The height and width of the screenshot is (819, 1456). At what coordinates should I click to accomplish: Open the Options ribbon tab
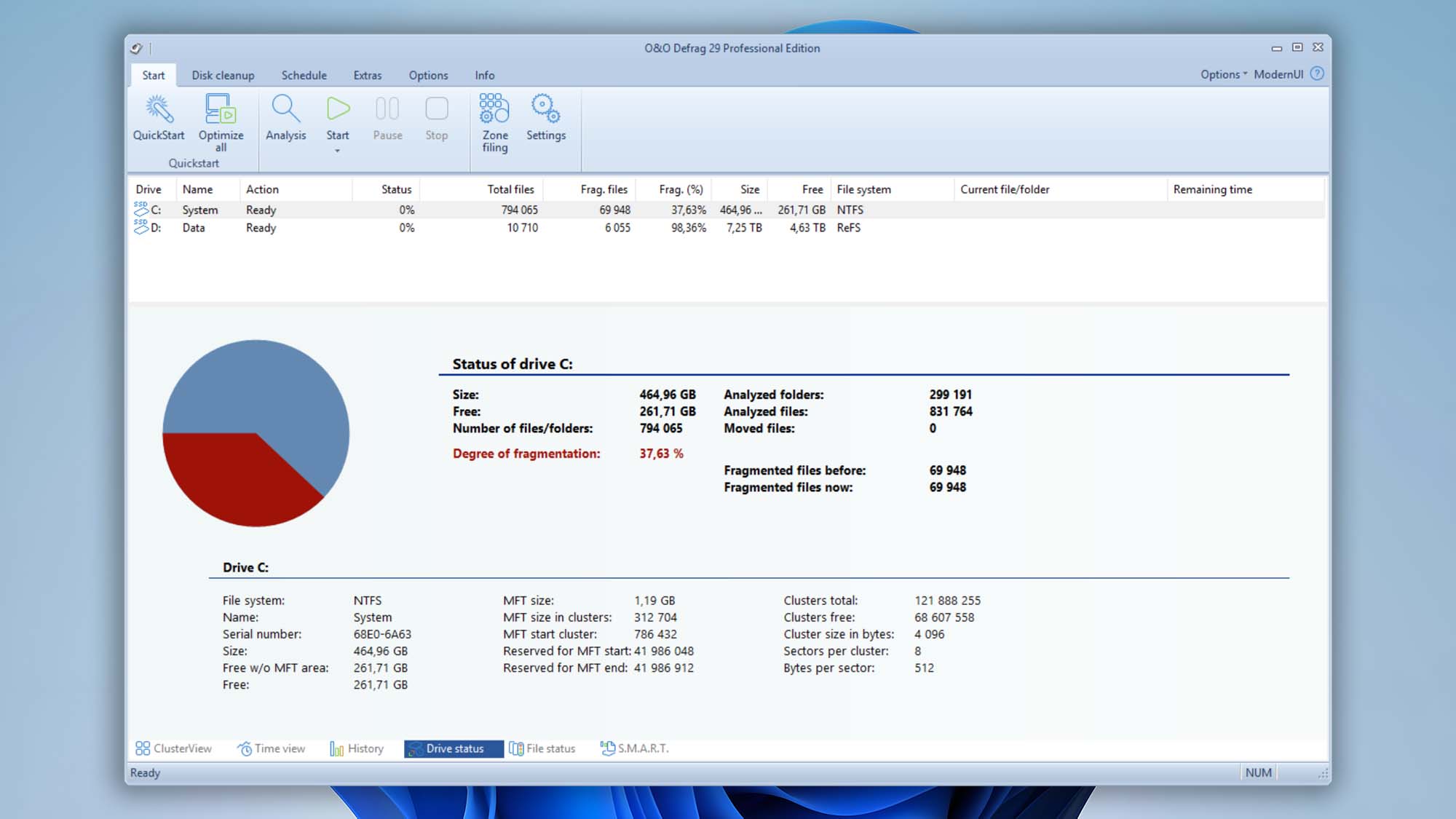[x=428, y=75]
